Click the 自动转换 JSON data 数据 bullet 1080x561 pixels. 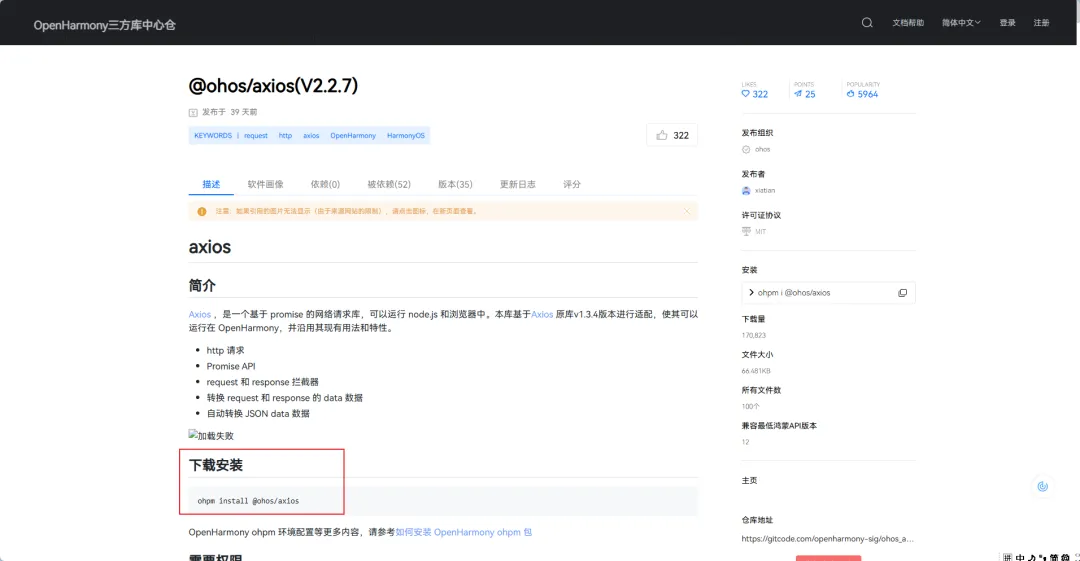point(258,414)
